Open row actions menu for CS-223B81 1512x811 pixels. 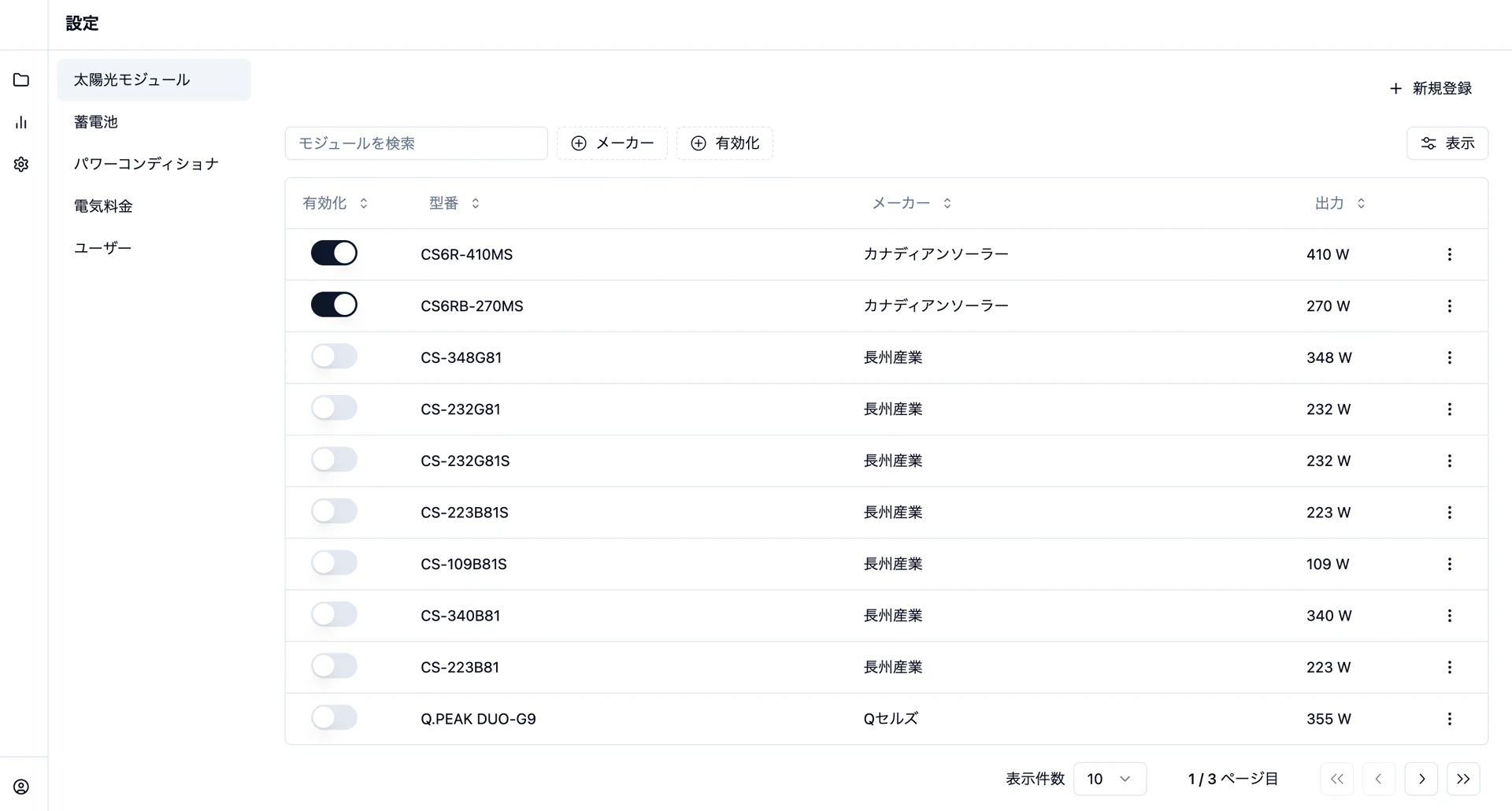coord(1449,667)
